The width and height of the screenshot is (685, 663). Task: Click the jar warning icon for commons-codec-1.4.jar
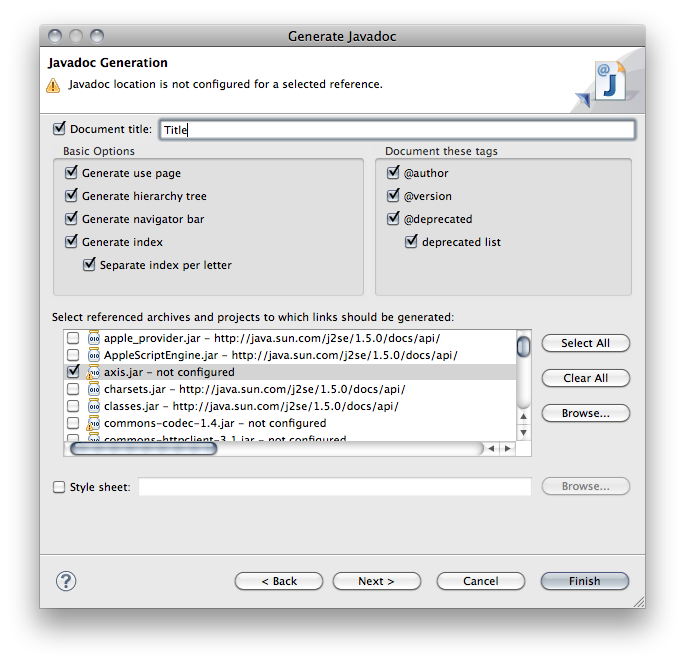point(93,423)
